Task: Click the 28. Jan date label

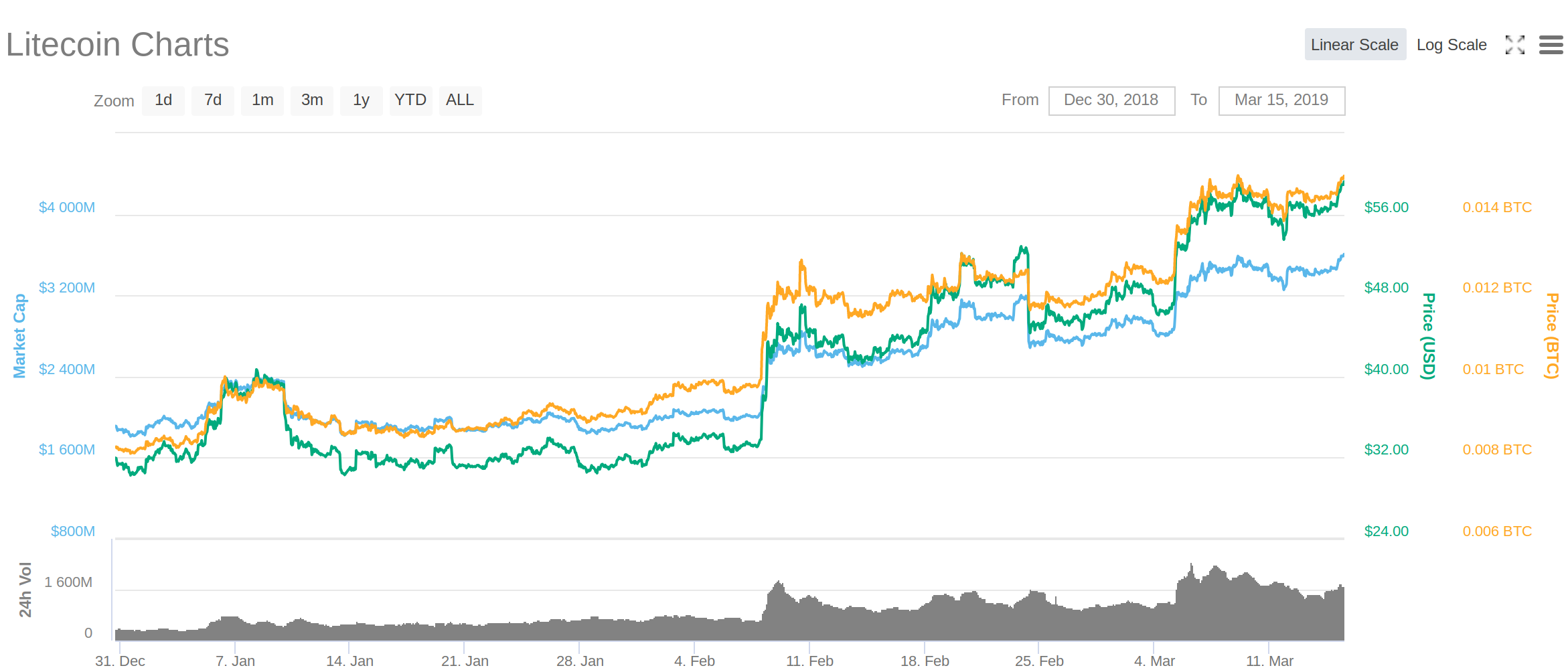Action: click(580, 661)
